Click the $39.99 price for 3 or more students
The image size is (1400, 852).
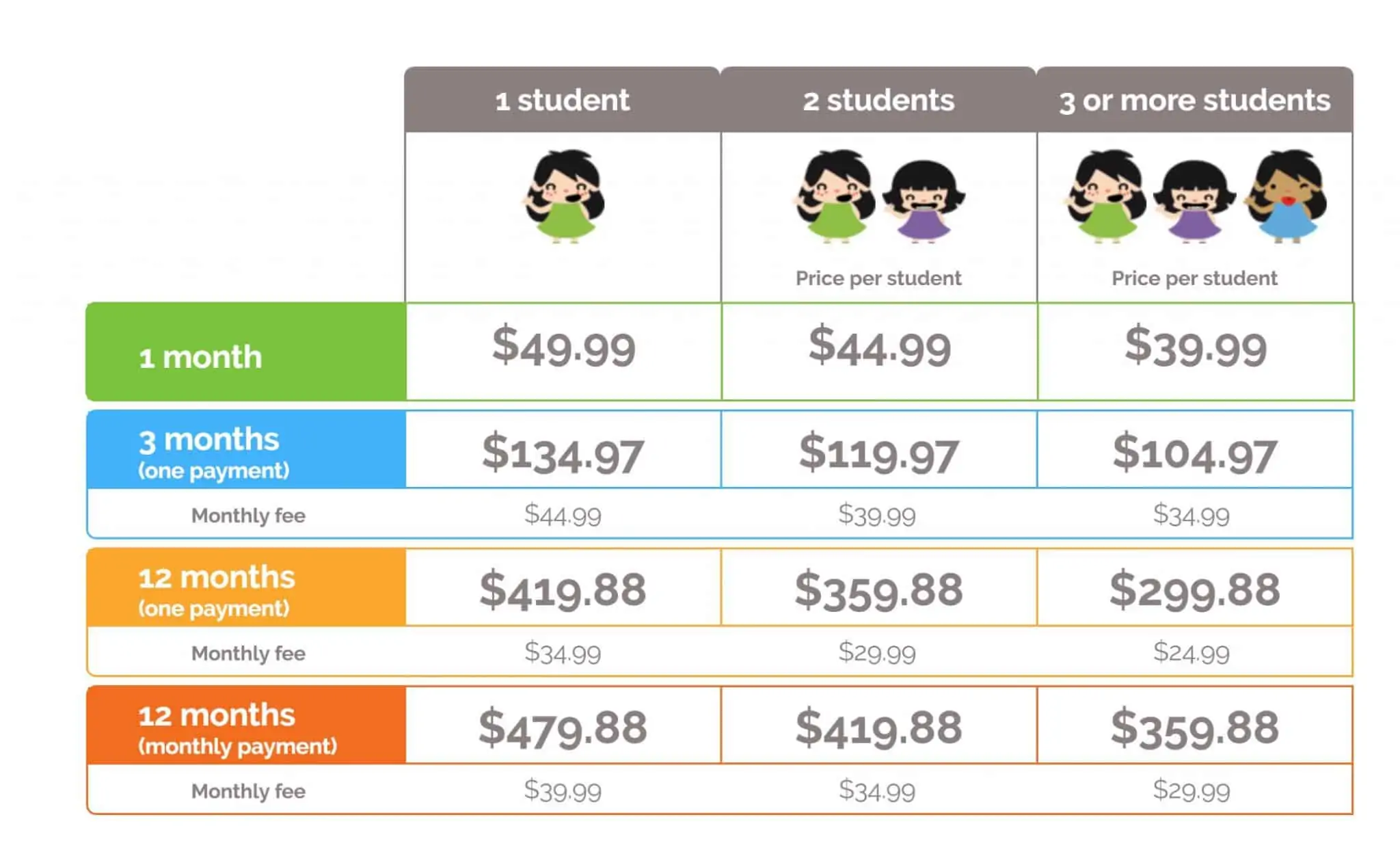1196,347
